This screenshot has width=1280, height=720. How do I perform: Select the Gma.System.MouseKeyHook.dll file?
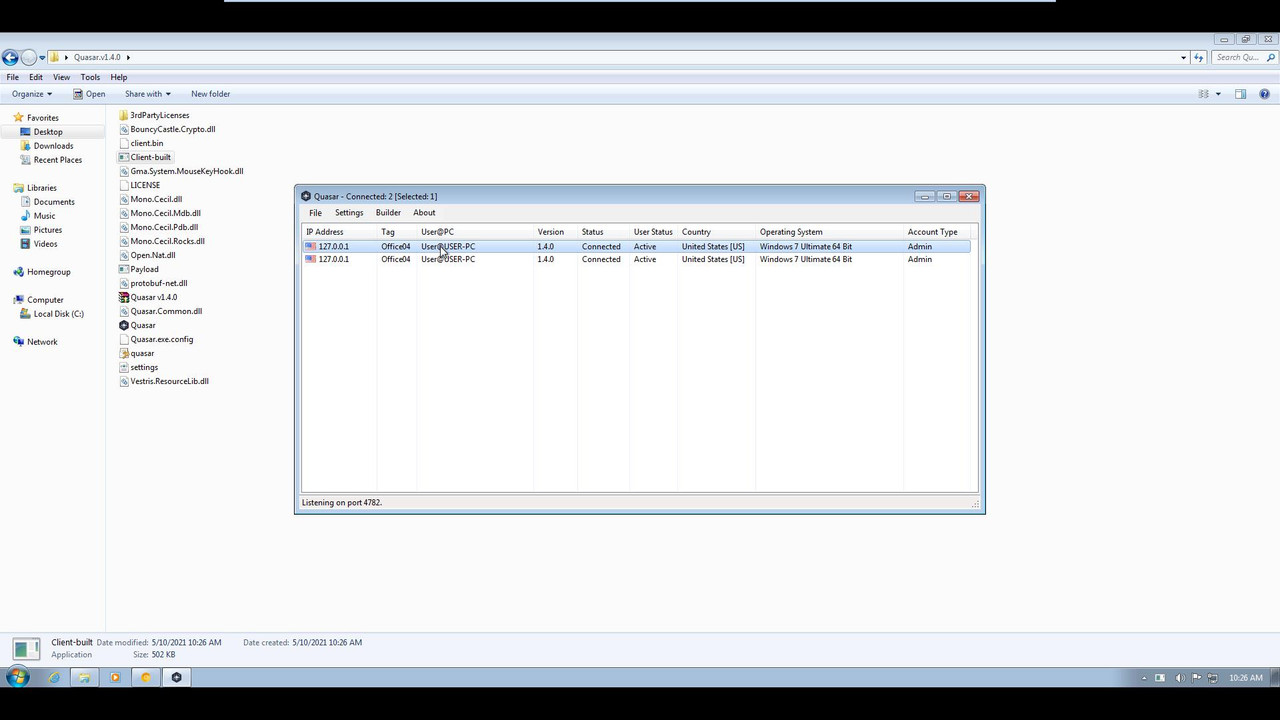point(181,171)
